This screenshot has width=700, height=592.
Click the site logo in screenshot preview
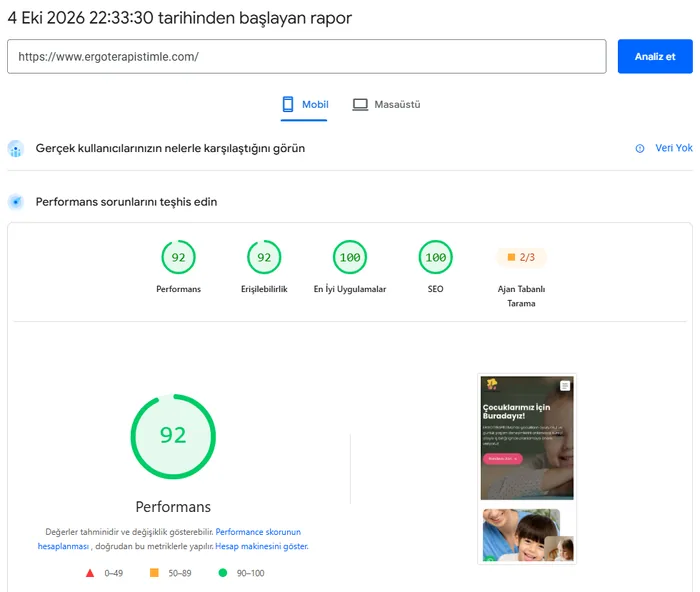coord(492,384)
